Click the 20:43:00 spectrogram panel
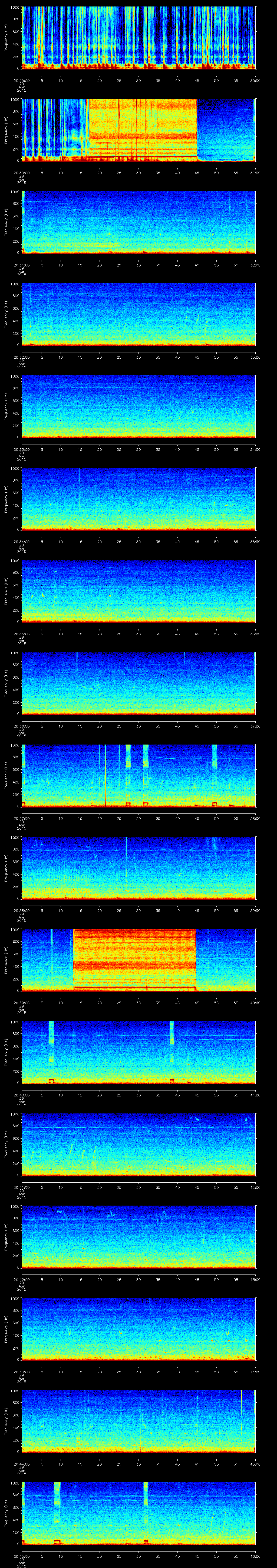The height and width of the screenshot is (1568, 277). coord(138,1328)
